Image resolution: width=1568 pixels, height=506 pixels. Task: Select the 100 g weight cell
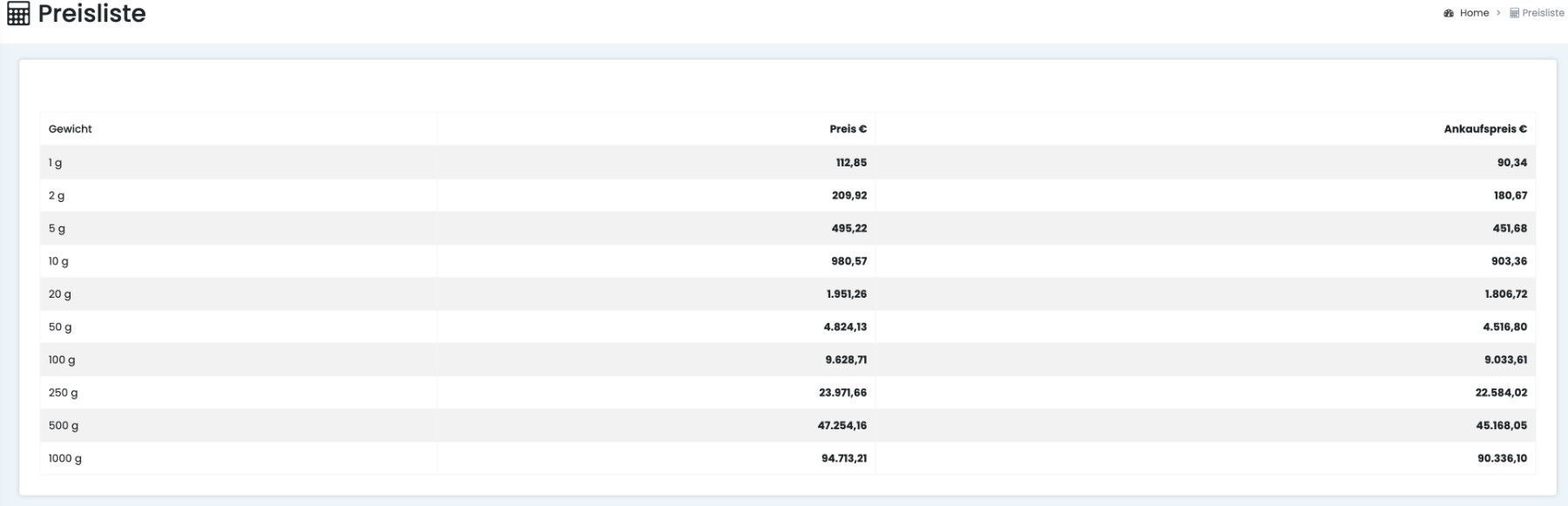[x=62, y=360]
